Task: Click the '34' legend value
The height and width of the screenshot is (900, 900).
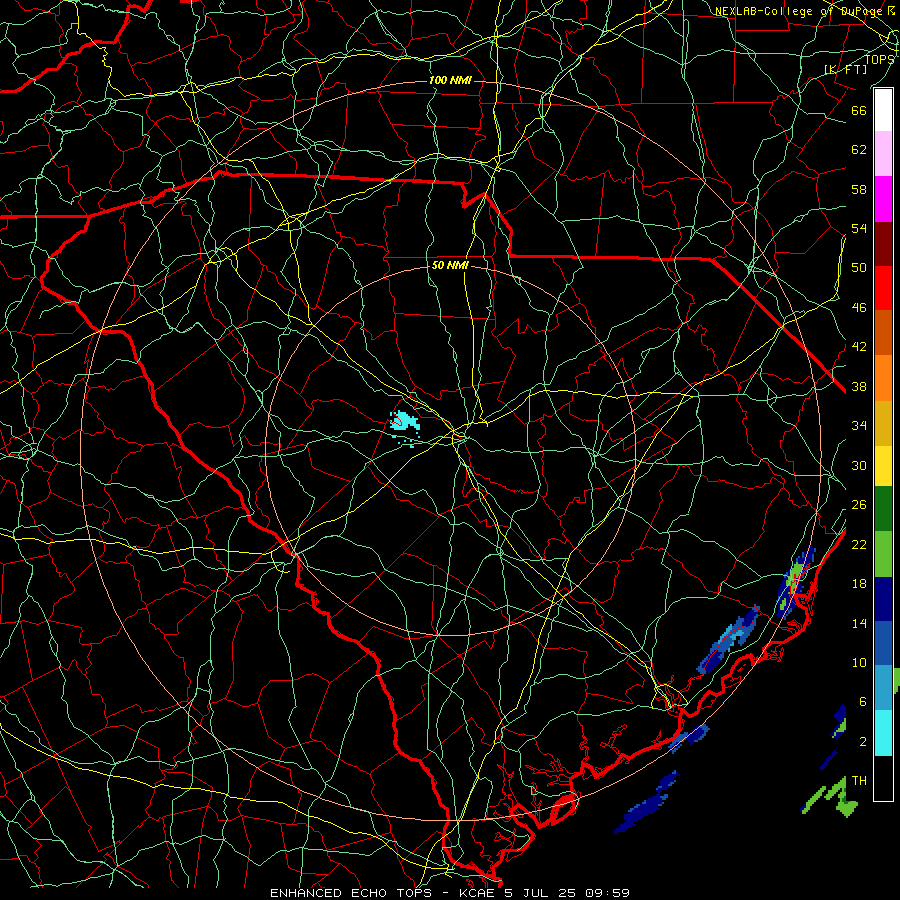Action: [x=859, y=426]
